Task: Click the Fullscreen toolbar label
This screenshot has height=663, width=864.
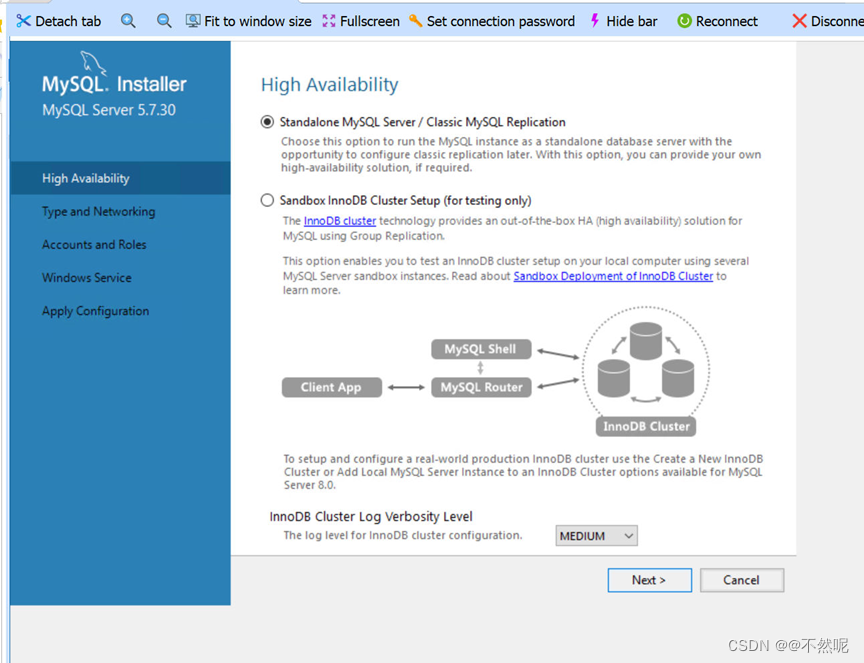Action: (x=370, y=21)
